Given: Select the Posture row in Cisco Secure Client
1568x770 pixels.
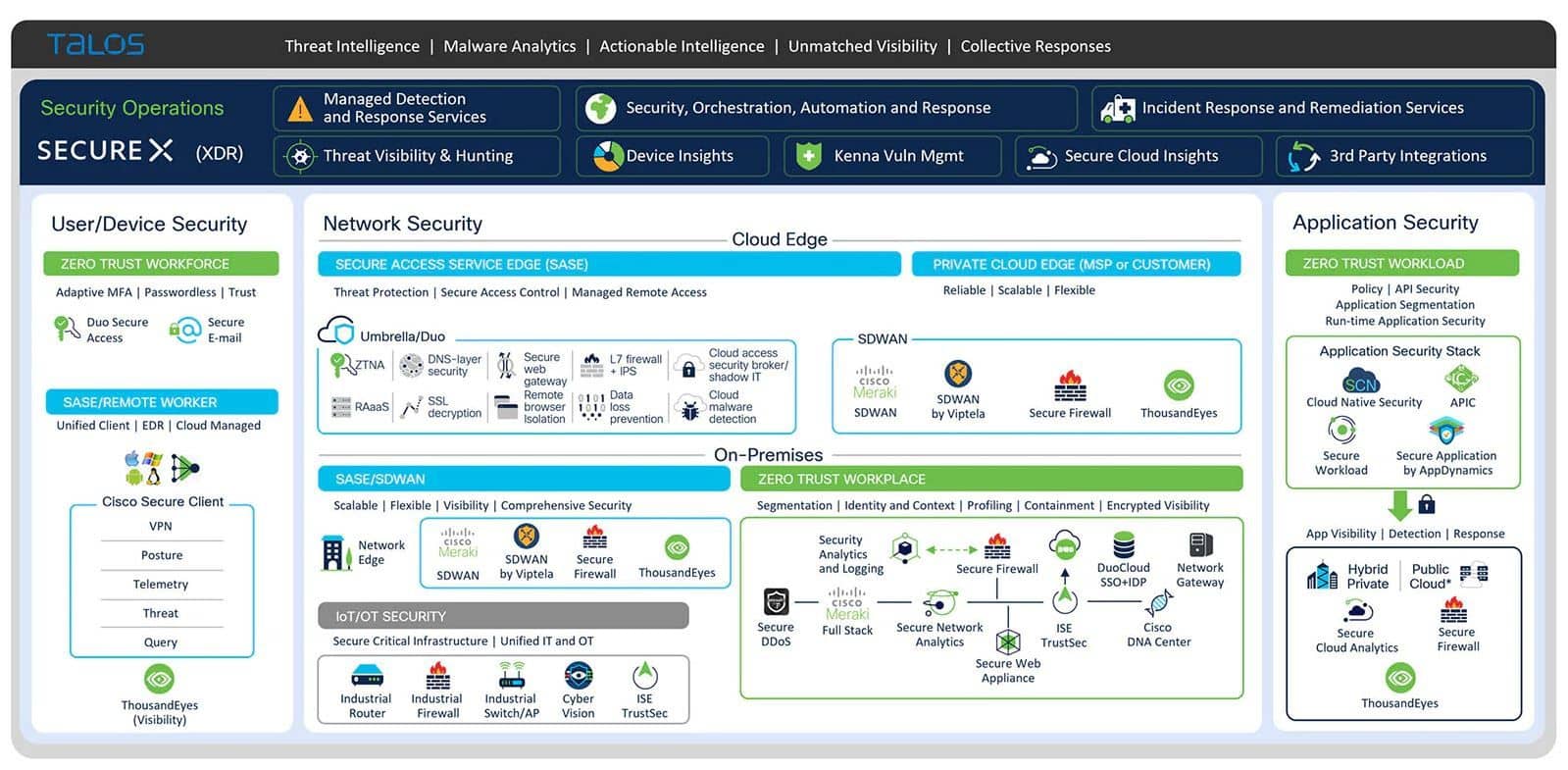Looking at the screenshot, I should (161, 555).
